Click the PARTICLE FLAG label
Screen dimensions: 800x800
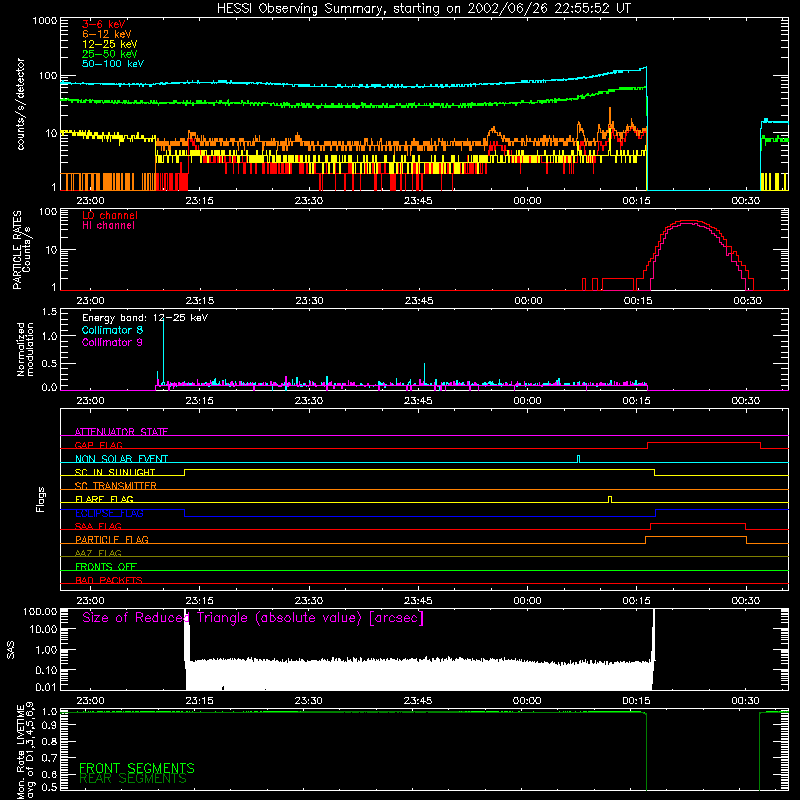[112, 539]
